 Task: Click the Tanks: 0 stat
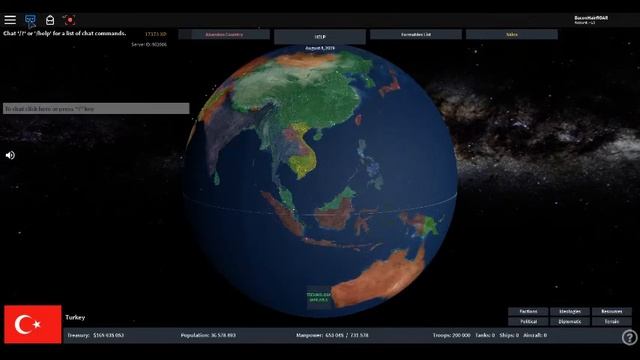point(485,335)
